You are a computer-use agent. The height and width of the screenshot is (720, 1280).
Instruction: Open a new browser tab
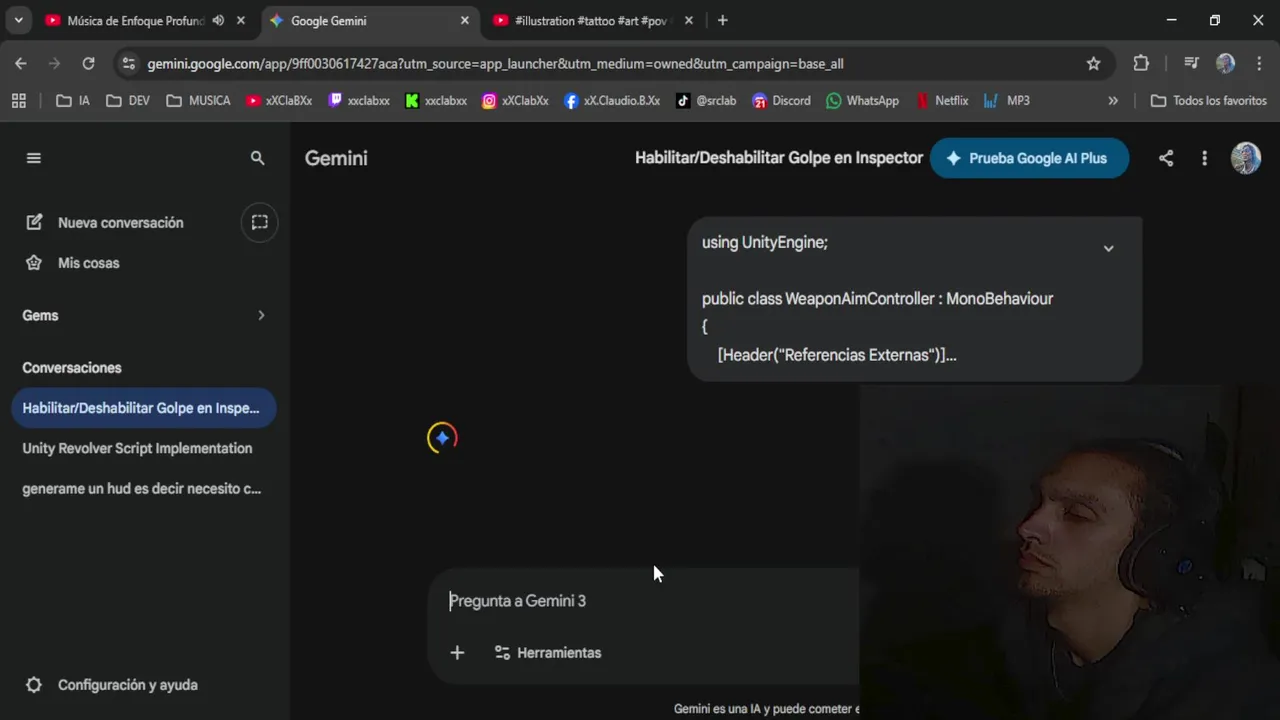tap(723, 20)
